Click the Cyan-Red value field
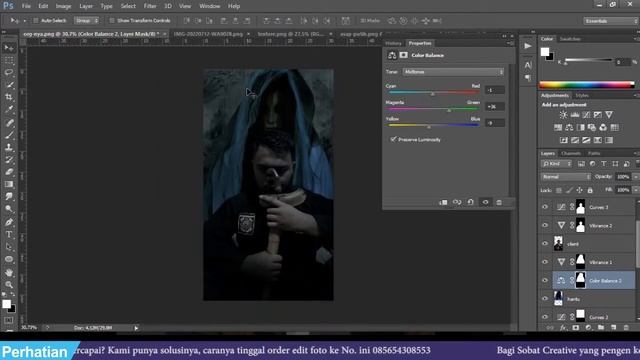 tap(495, 90)
